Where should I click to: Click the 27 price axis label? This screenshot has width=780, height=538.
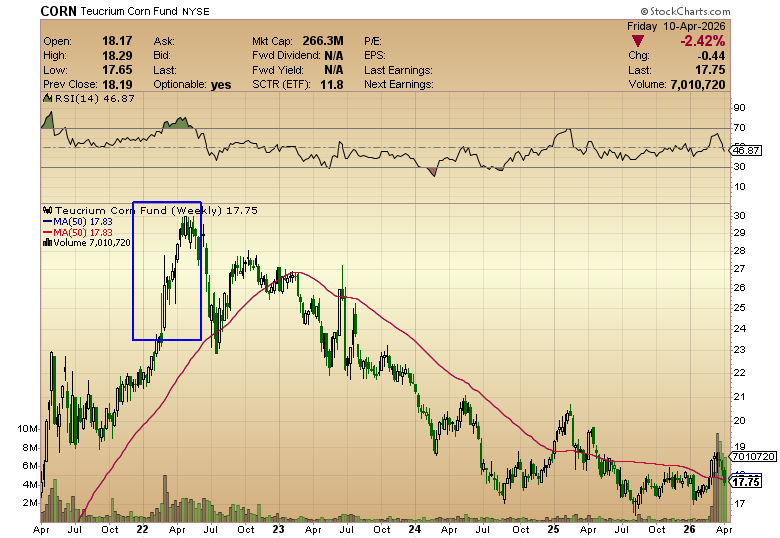[739, 269]
